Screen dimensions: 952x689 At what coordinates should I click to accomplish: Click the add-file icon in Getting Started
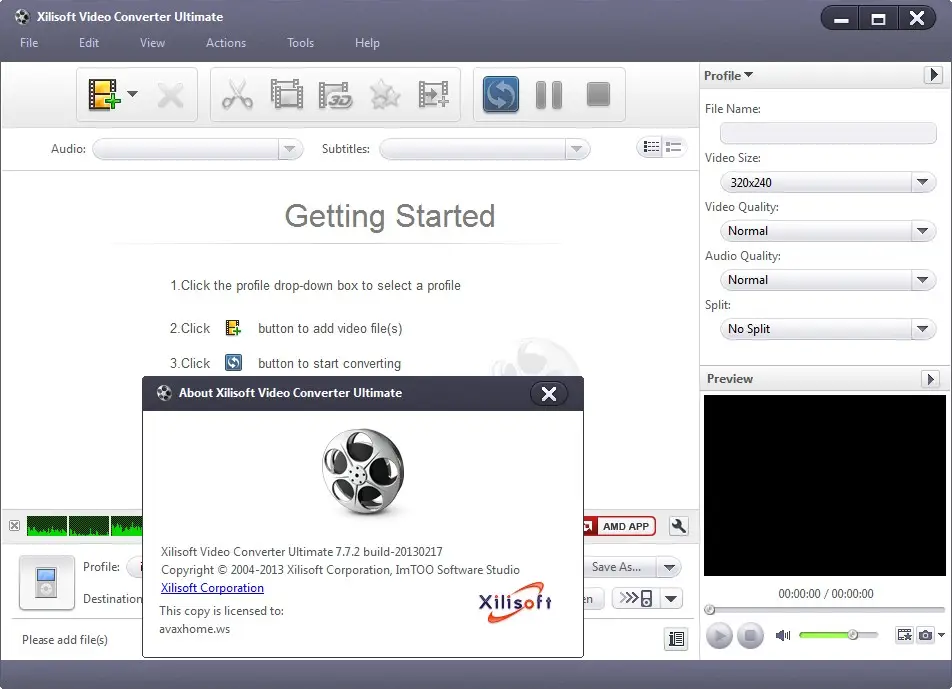[x=233, y=328]
